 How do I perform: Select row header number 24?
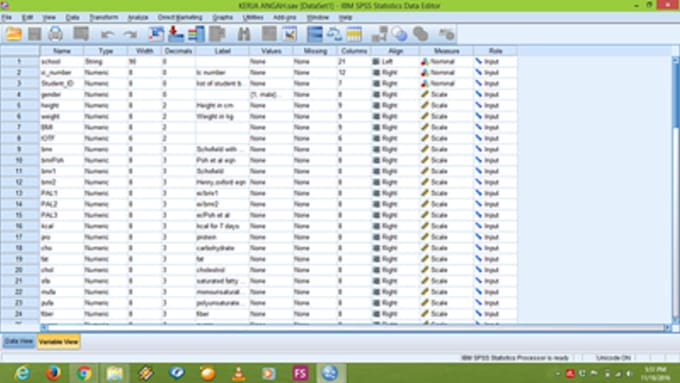20,314
